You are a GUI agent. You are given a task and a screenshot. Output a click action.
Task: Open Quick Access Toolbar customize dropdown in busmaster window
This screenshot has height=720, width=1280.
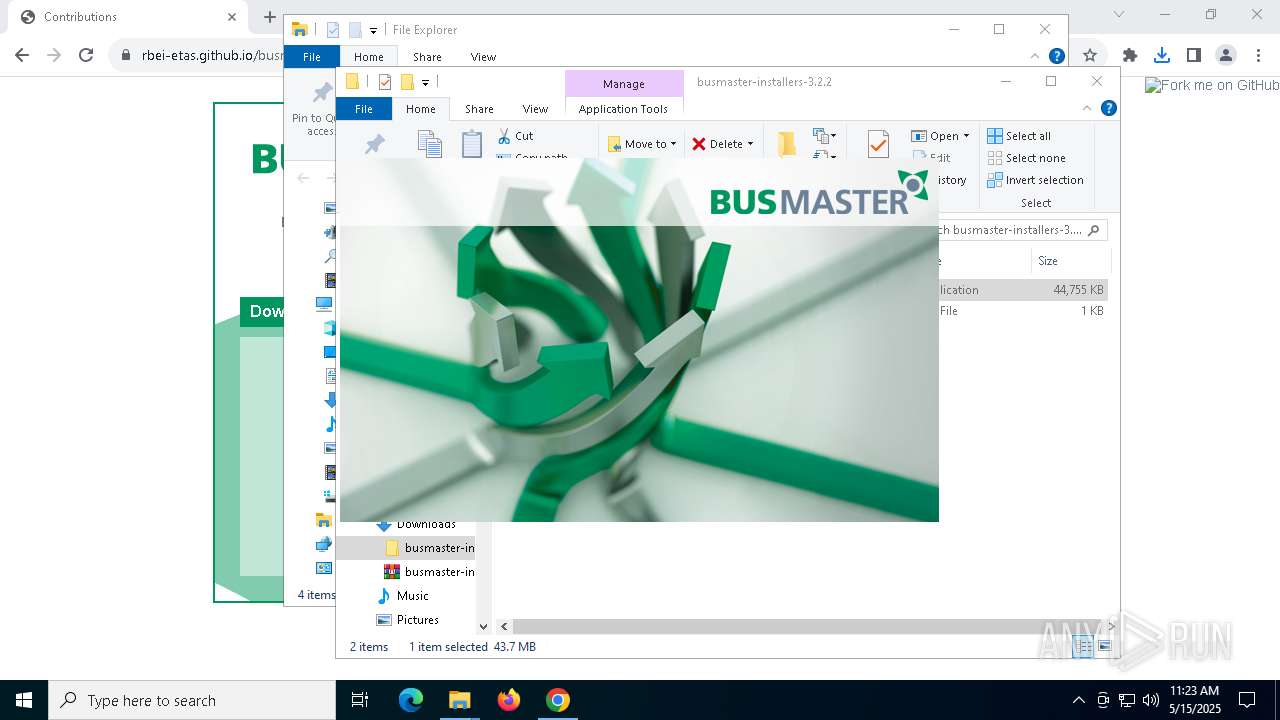pos(425,82)
